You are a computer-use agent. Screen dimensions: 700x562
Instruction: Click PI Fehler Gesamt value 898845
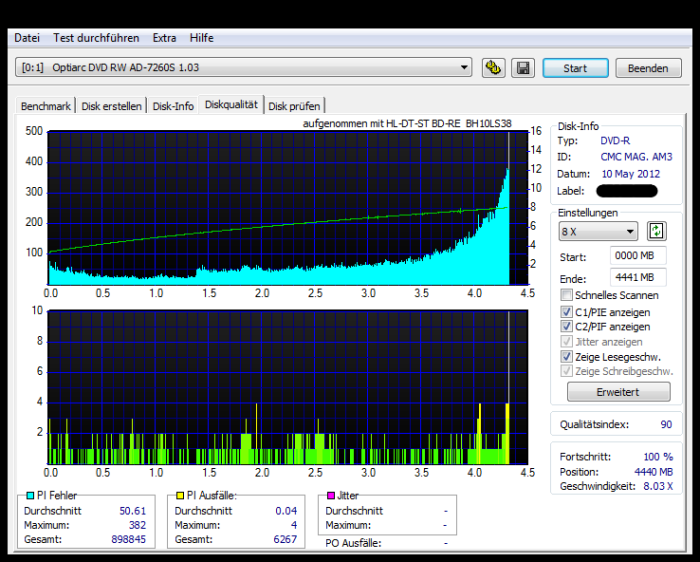[129, 539]
